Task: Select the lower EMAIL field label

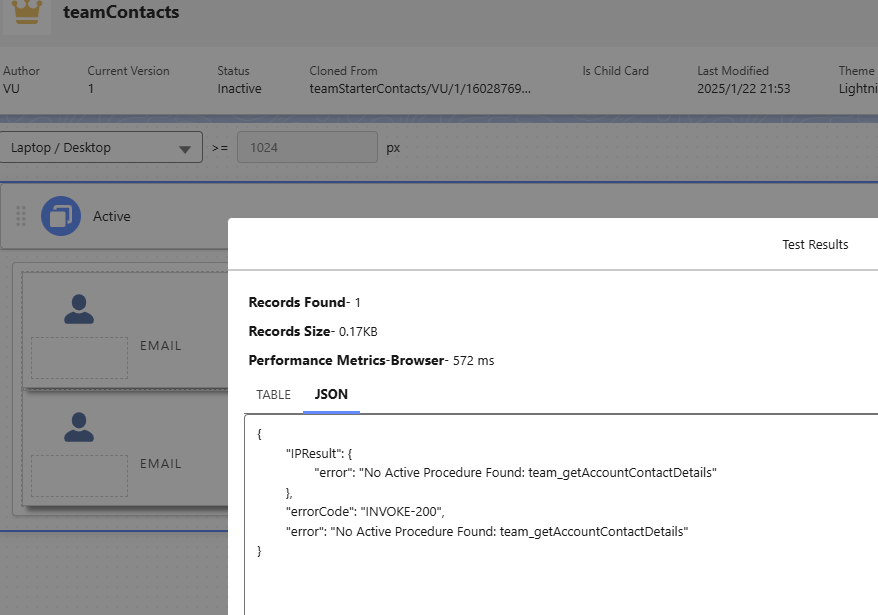Action: tap(161, 464)
